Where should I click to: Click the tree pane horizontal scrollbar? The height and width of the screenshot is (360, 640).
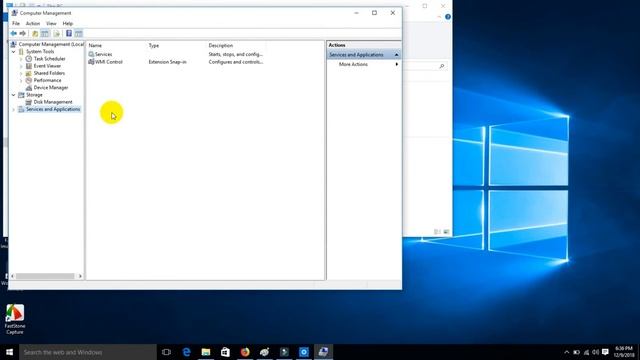45,276
